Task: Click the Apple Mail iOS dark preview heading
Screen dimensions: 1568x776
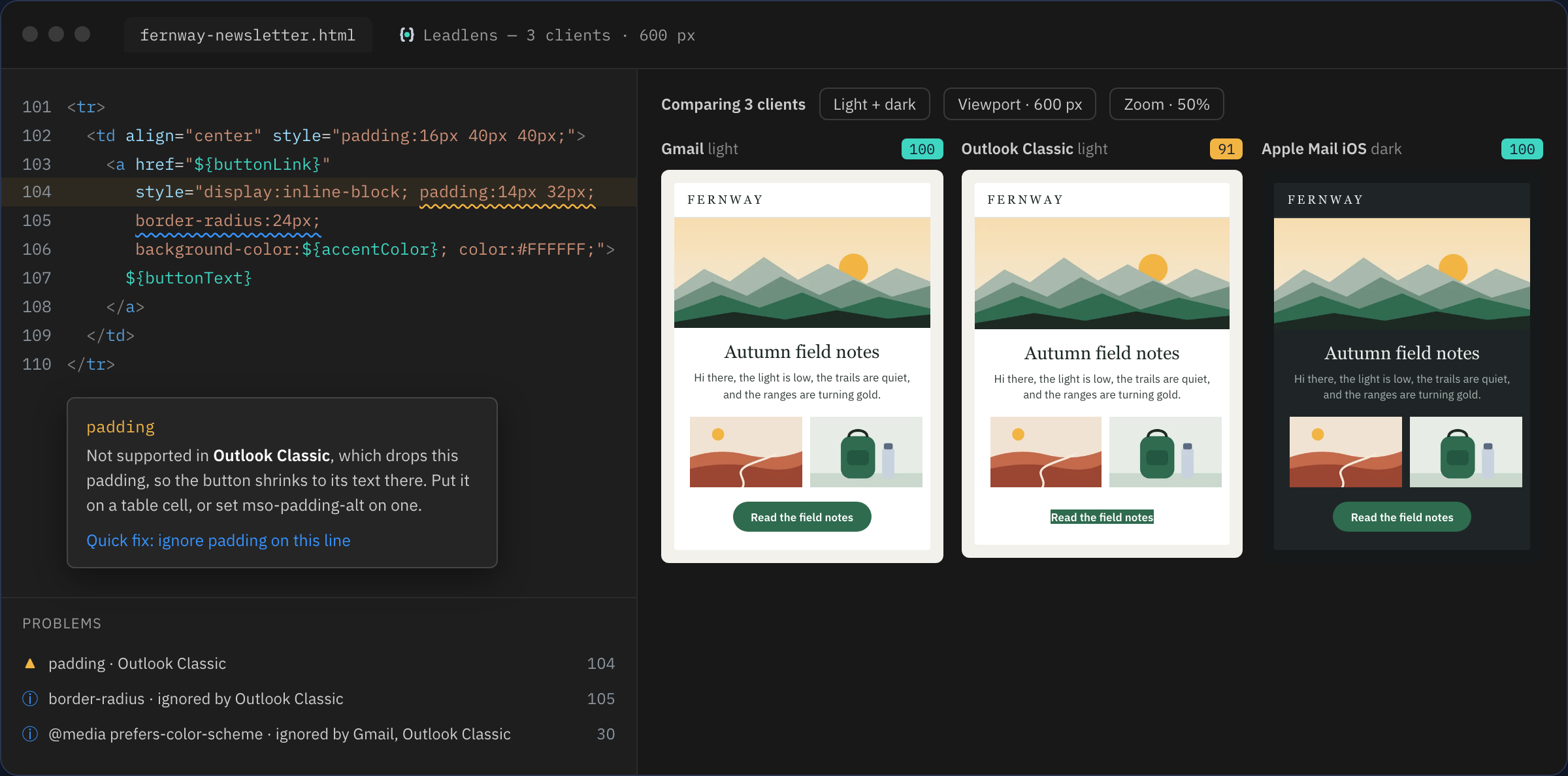Action: (1331, 149)
